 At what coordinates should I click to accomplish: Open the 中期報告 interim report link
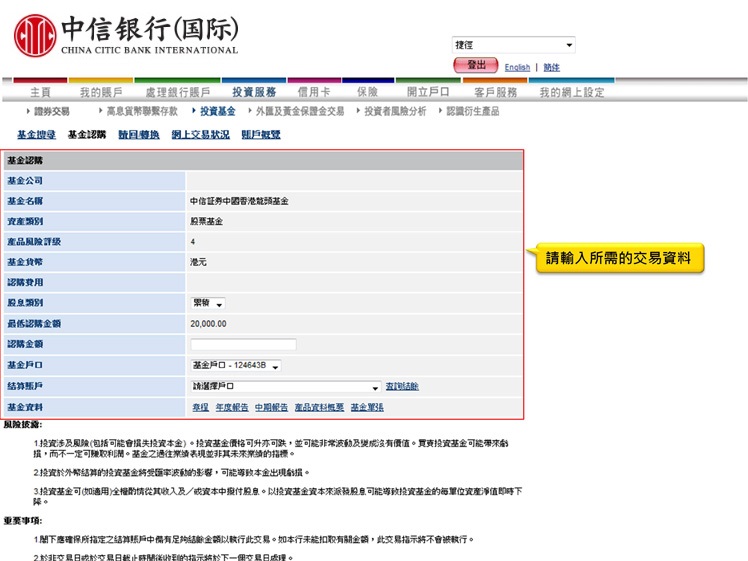pyautogui.click(x=271, y=407)
